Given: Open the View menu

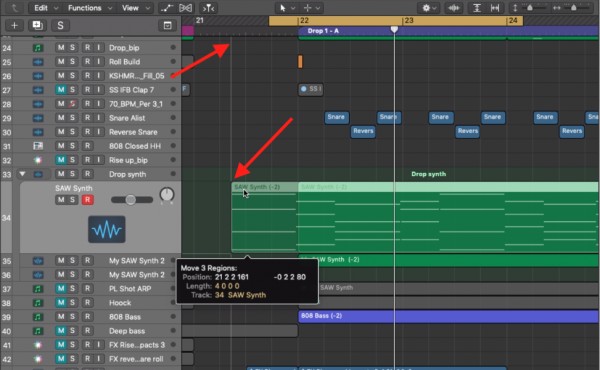Looking at the screenshot, I should tap(135, 8).
